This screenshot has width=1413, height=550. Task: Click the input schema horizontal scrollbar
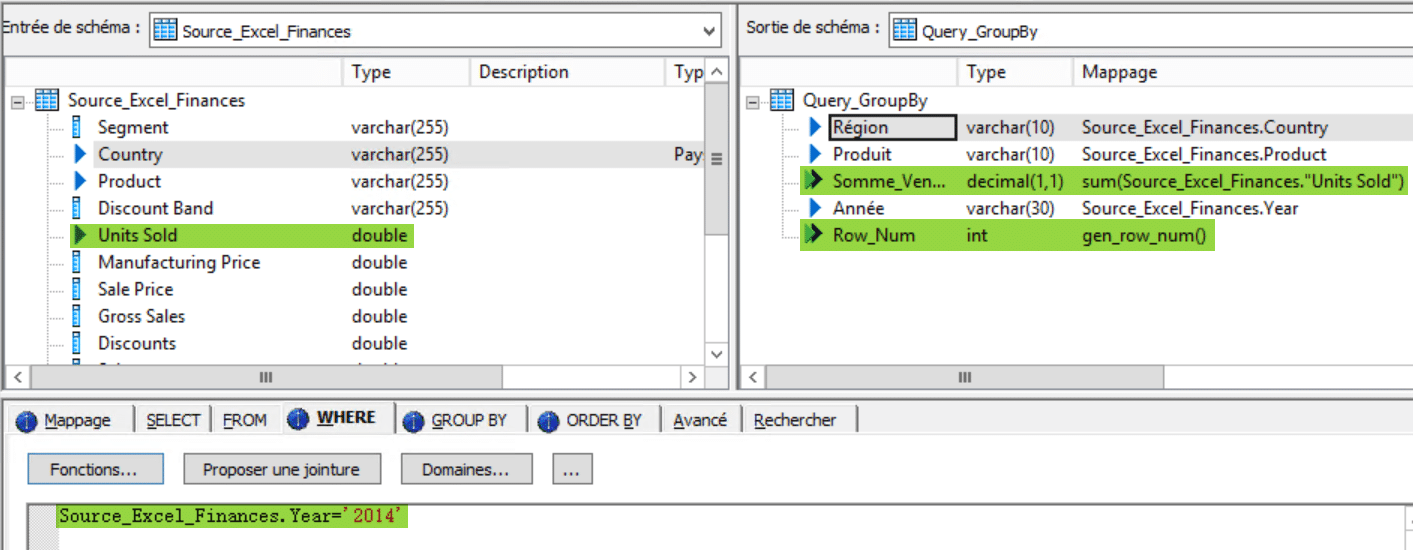coord(265,378)
